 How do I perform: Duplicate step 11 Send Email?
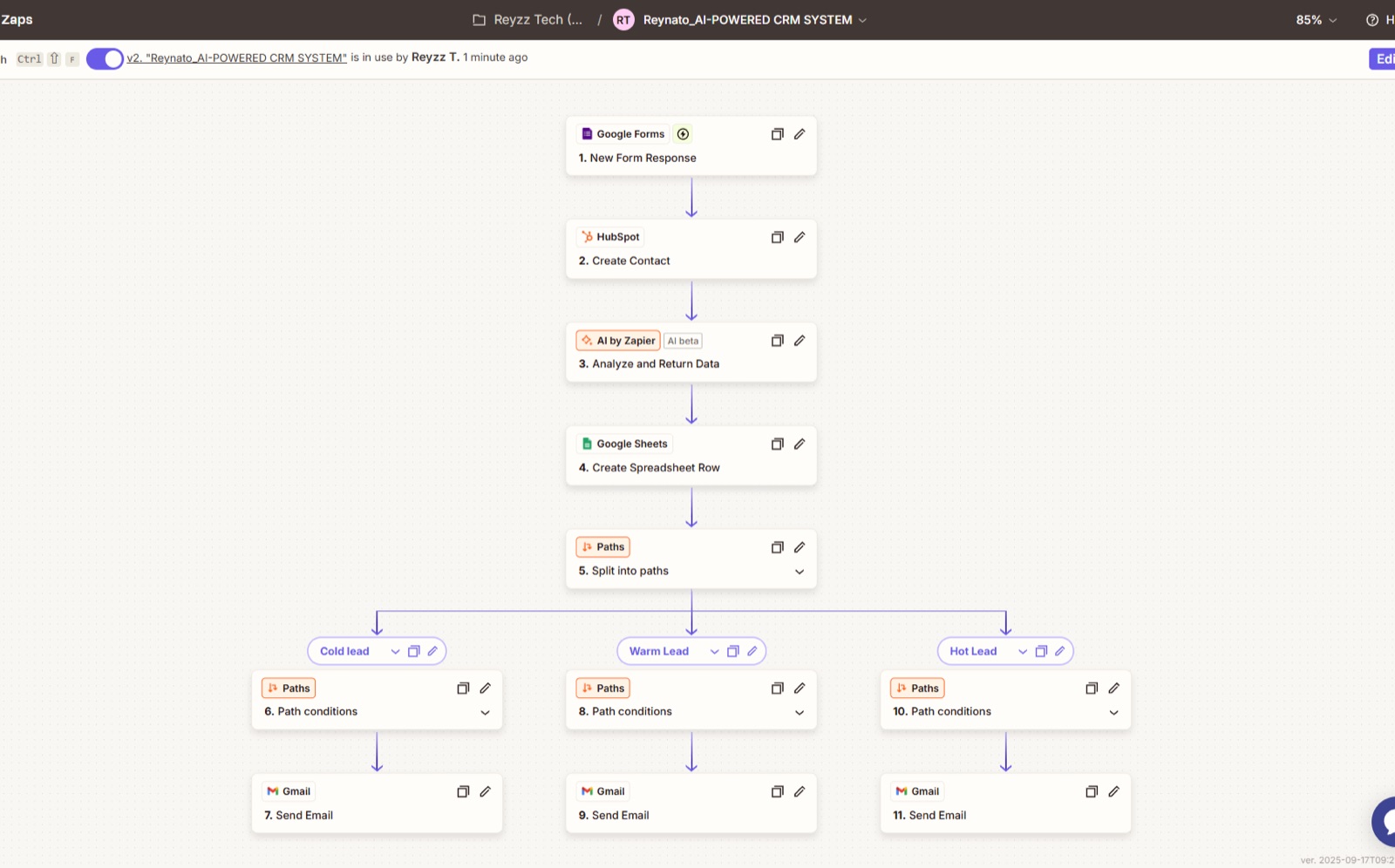1091,791
